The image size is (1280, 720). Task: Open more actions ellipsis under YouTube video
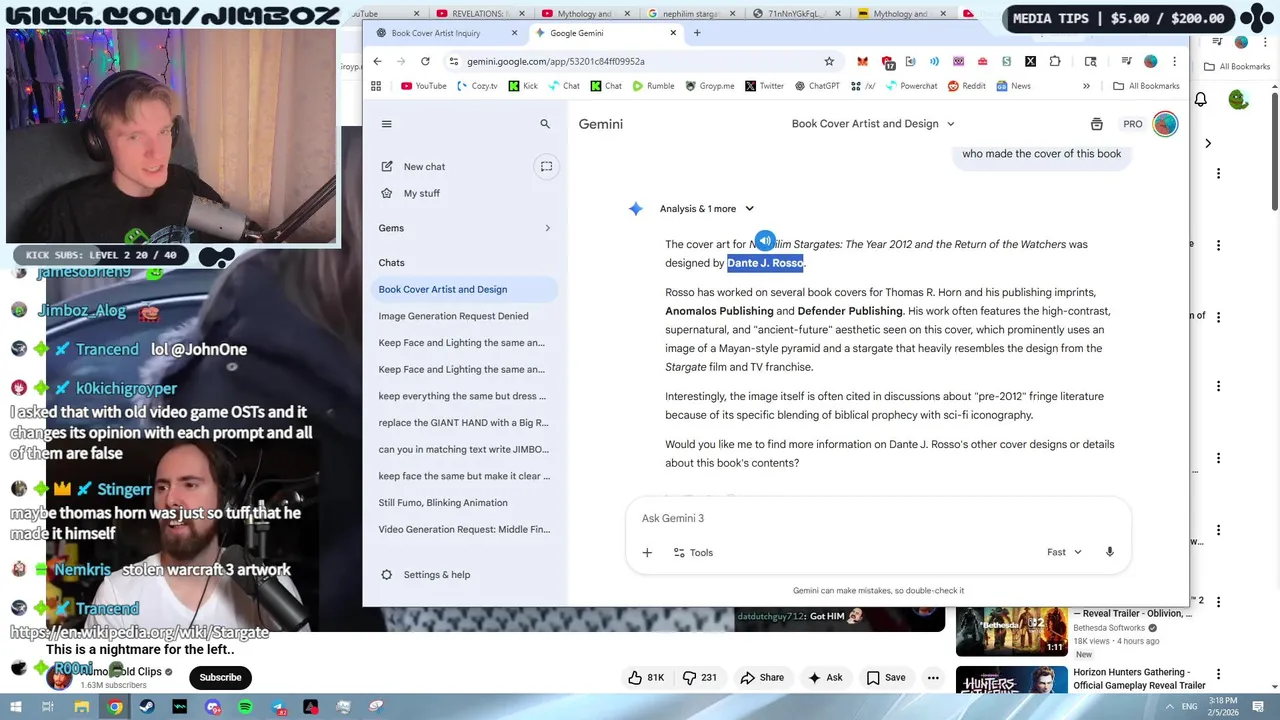coord(933,677)
